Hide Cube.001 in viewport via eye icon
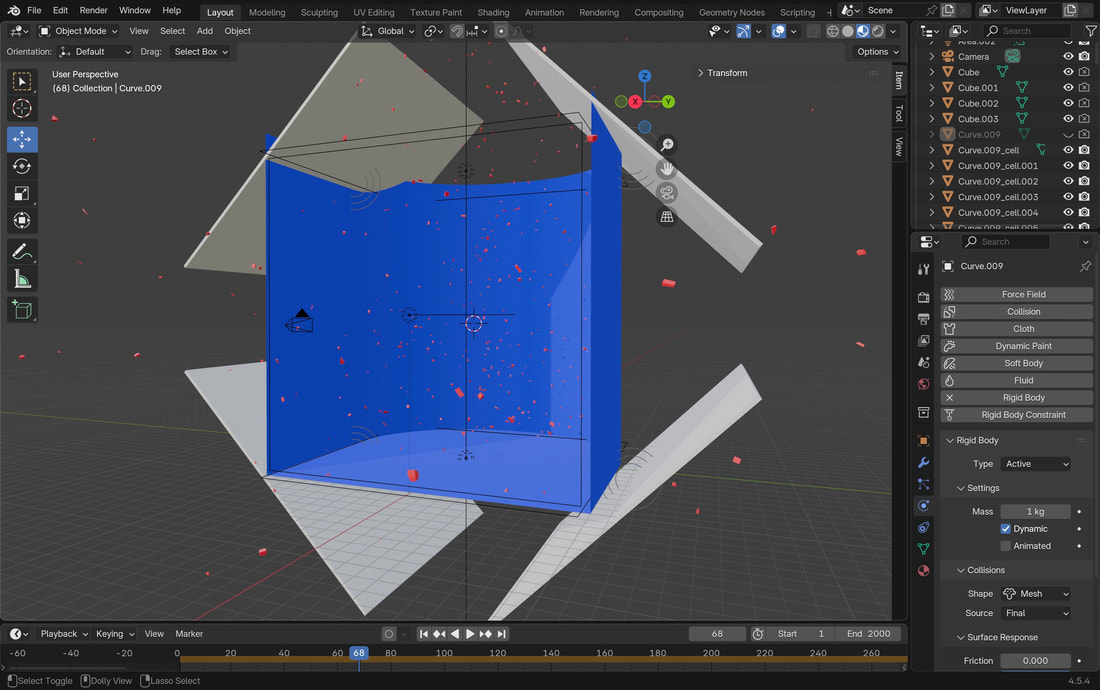1100x690 pixels. 1068,88
